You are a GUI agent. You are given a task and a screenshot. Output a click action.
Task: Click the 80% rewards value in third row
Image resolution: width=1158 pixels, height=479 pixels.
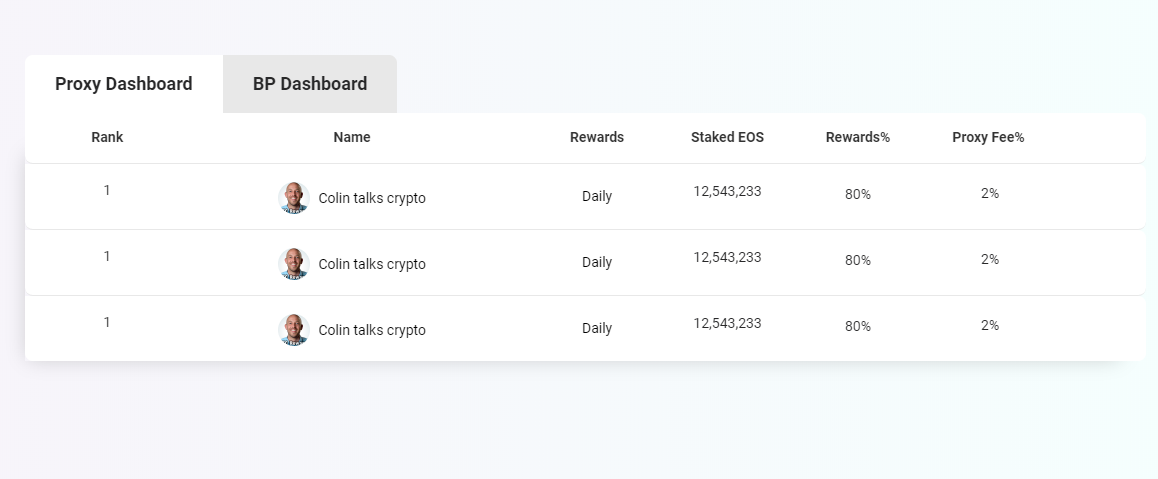[858, 326]
